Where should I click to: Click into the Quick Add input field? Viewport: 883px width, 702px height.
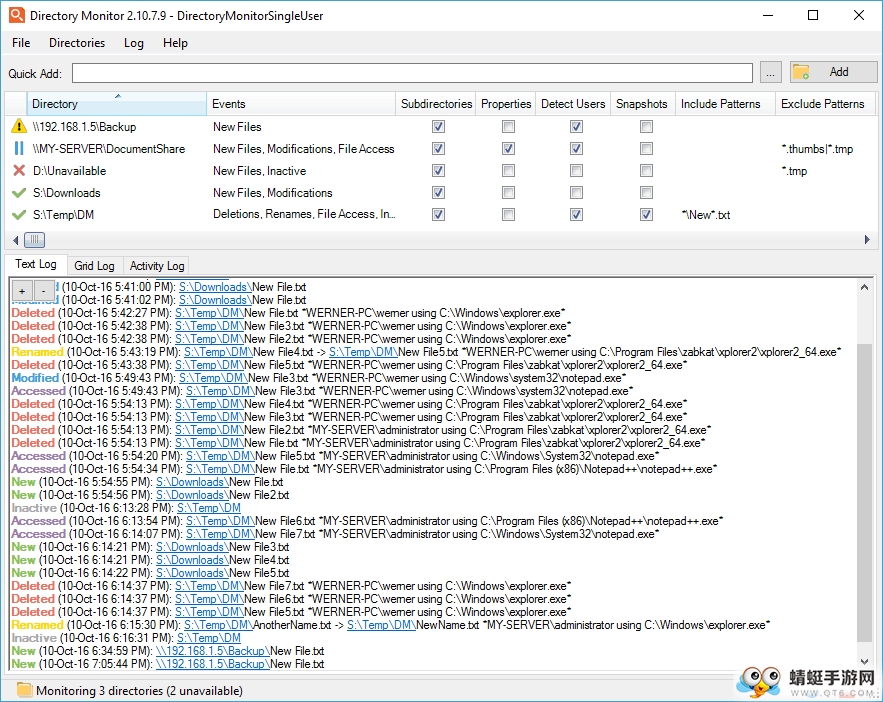click(x=412, y=73)
